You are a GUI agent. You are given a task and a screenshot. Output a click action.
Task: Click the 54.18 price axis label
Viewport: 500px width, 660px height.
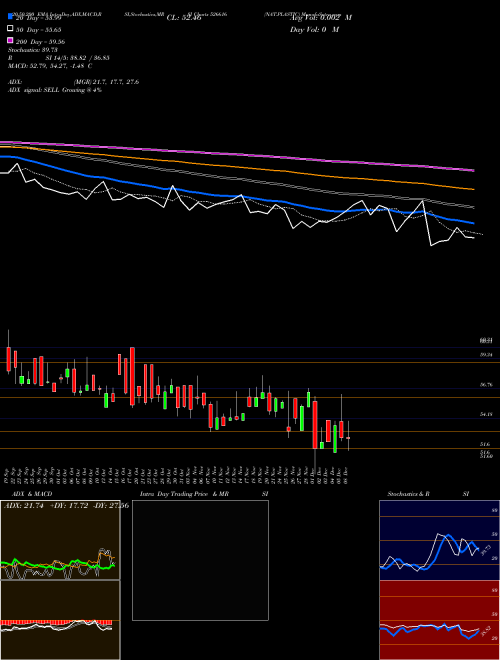click(487, 414)
